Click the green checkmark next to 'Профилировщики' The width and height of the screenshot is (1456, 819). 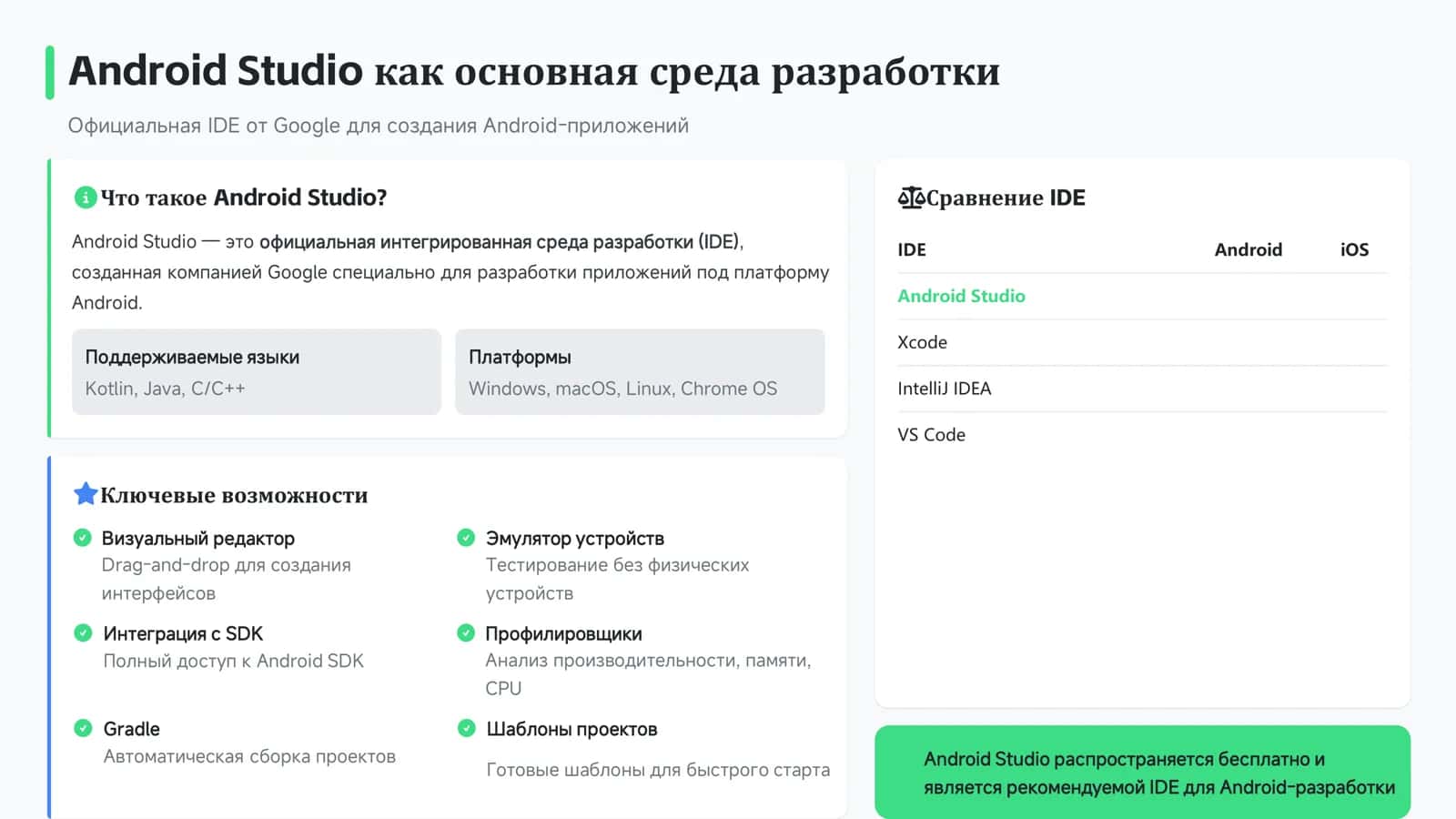click(x=466, y=632)
